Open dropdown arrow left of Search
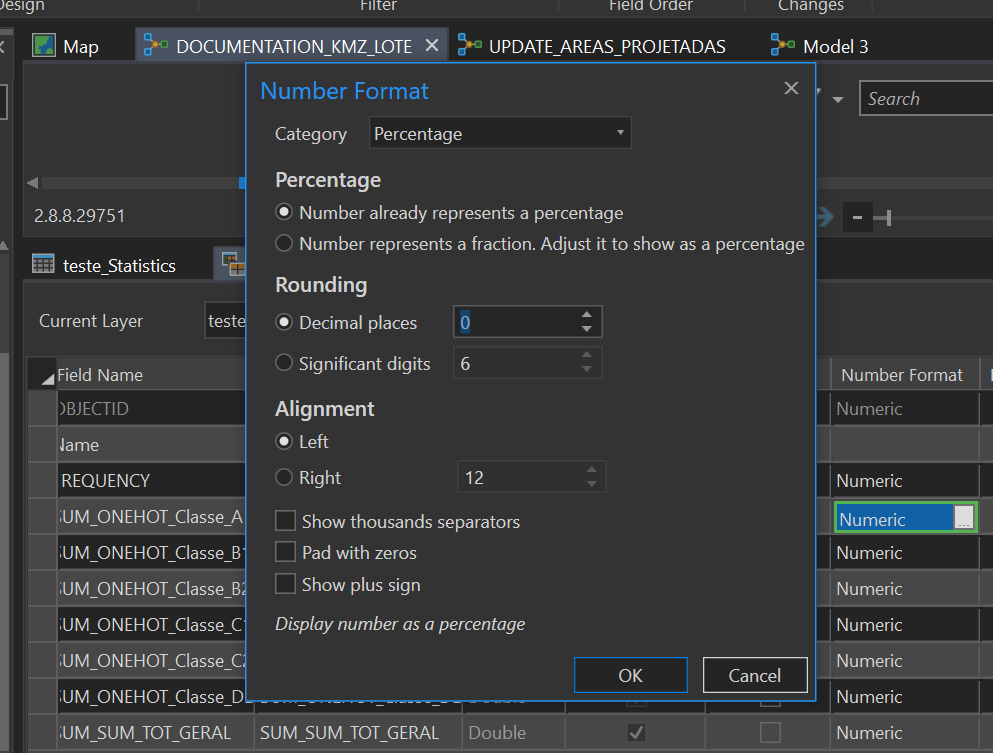Screen dimensions: 993x753 coord(838,99)
